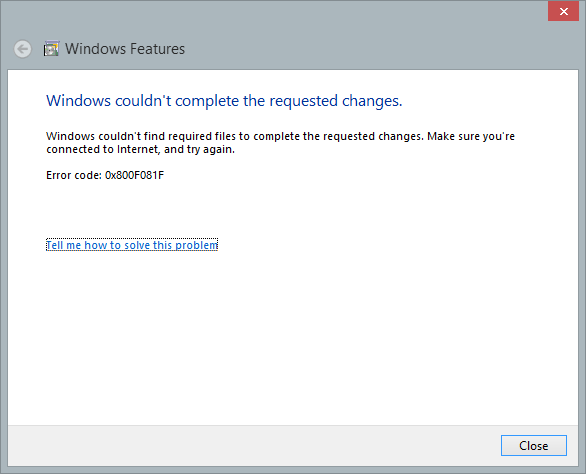The width and height of the screenshot is (586, 474).
Task: Click the empty white area below the link
Action: pos(293,336)
